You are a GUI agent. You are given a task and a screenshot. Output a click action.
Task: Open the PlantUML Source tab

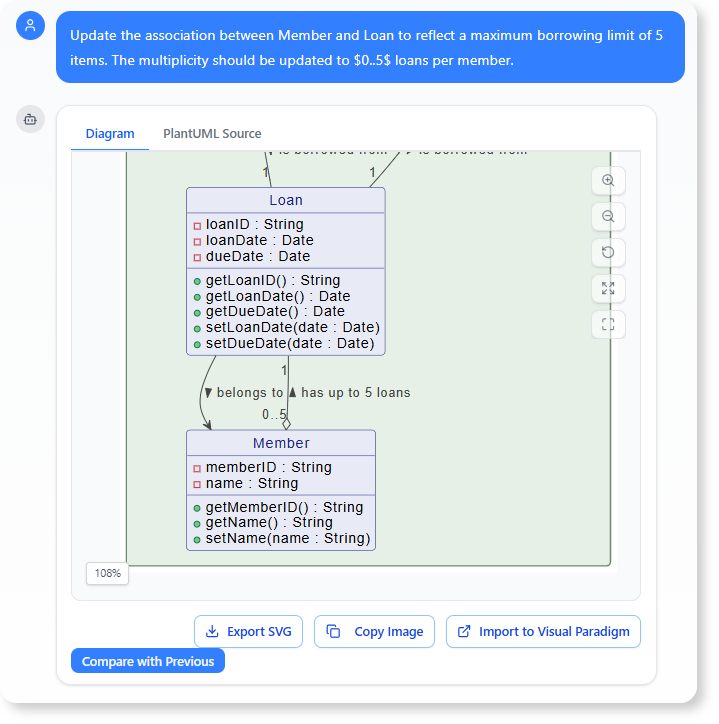212,134
